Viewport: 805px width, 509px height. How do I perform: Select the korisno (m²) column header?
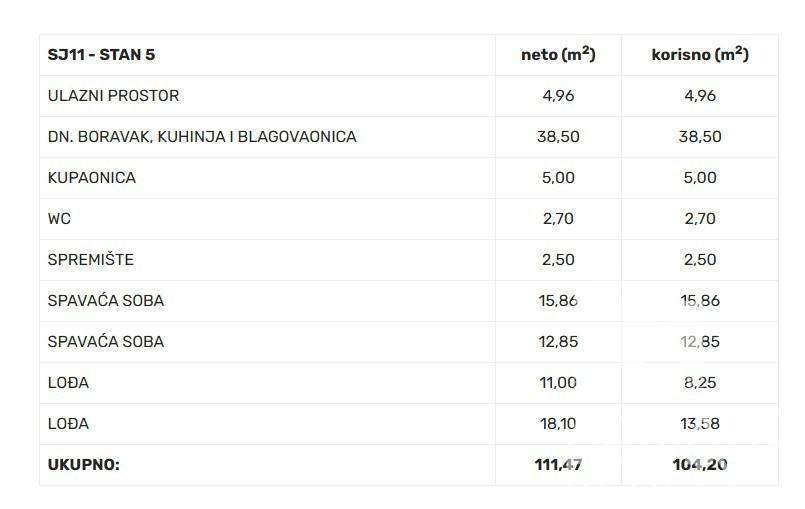coord(700,54)
